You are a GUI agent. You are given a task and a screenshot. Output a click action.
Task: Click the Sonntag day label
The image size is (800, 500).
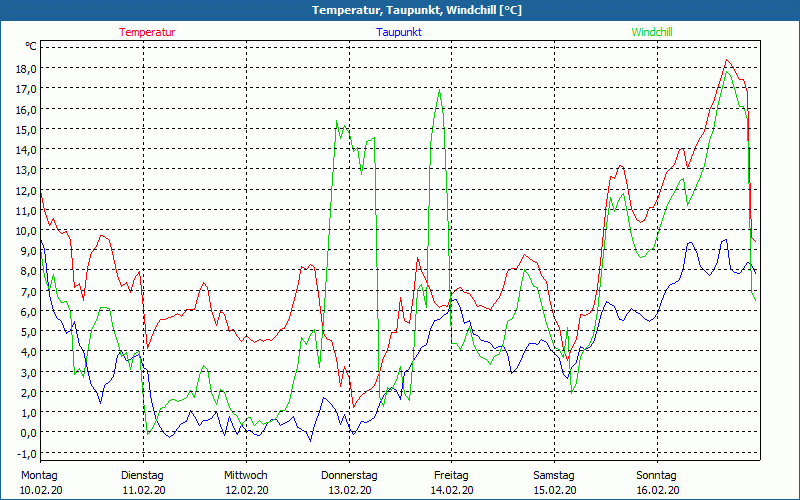click(656, 475)
